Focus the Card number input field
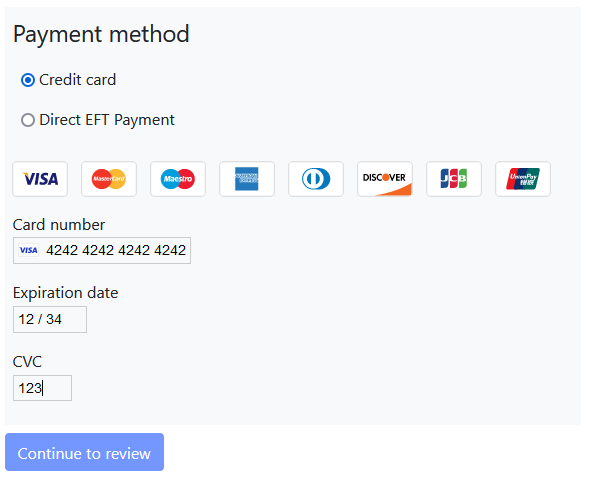589x483 pixels. [102, 251]
